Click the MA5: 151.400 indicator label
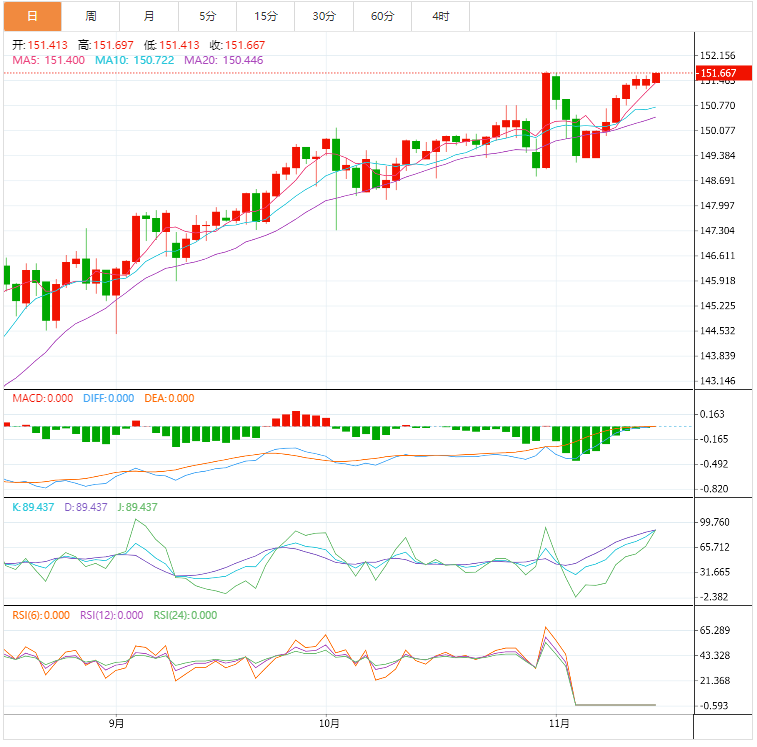The width and height of the screenshot is (757, 747). (49, 61)
